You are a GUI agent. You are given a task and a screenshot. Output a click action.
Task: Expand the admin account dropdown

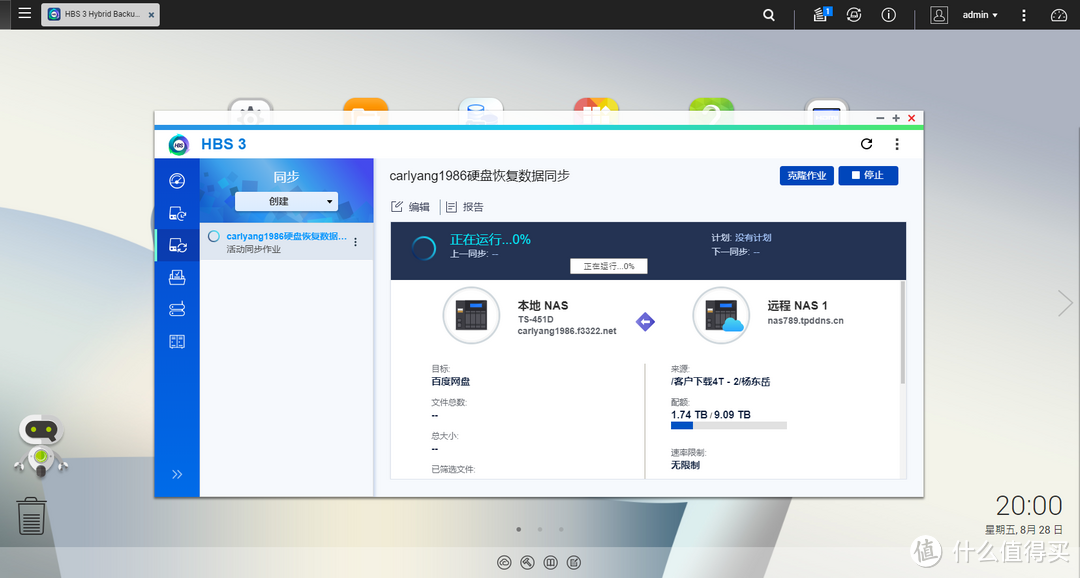[x=979, y=14]
